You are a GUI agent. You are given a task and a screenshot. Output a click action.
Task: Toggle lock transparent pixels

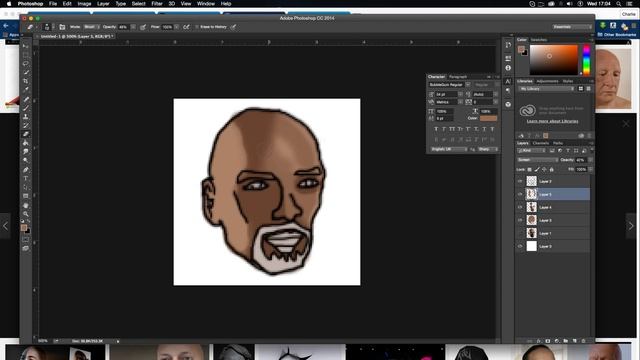tap(530, 169)
